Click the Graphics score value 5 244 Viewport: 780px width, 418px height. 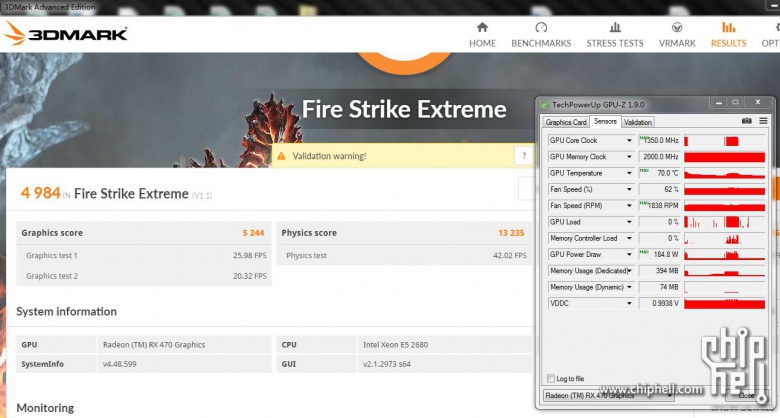click(253, 233)
